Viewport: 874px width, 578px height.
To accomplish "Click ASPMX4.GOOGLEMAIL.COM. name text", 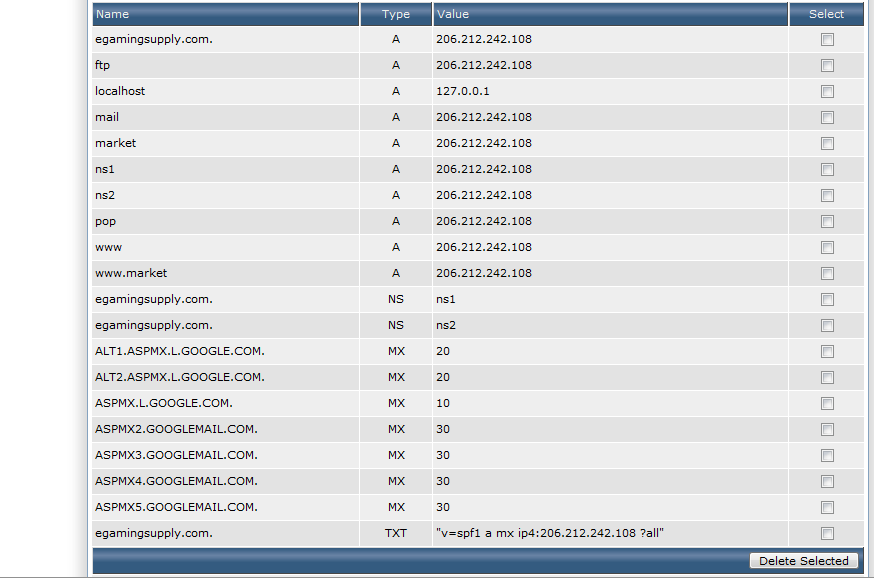I will [x=176, y=481].
